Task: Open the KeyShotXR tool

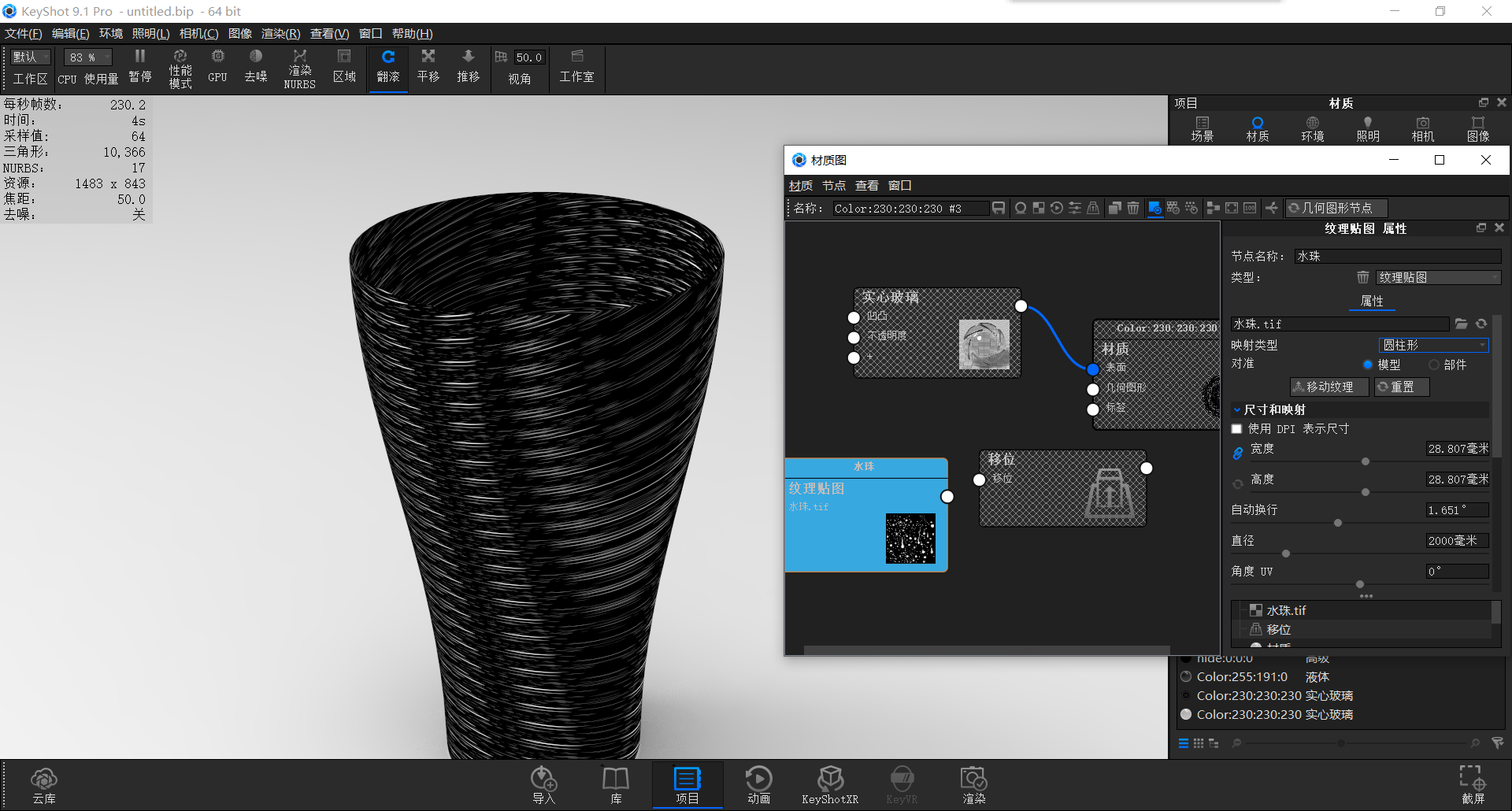Action: coord(830,783)
